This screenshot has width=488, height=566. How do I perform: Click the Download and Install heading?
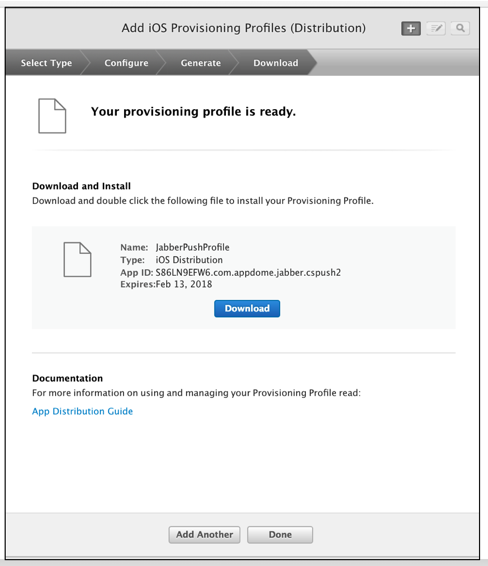click(82, 186)
